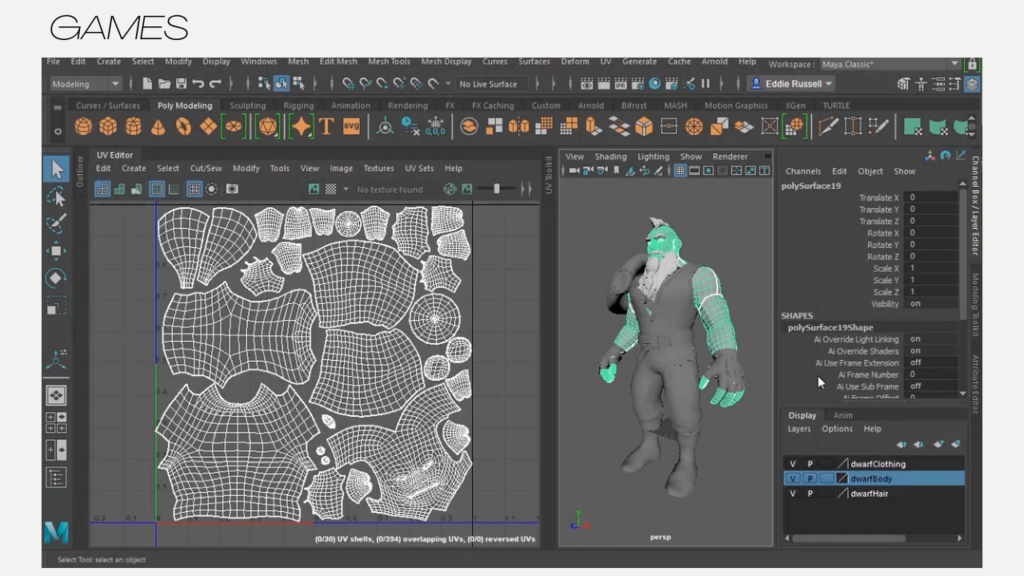This screenshot has height=576, width=1024.
Task: Open Layers menu in Layer Editor
Action: 799,429
